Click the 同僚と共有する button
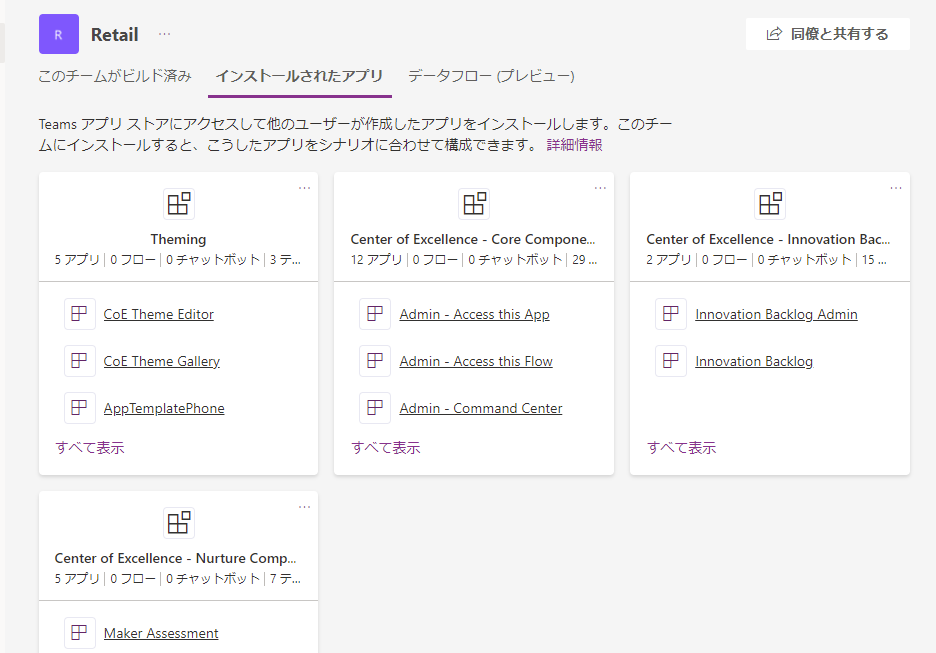The width and height of the screenshot is (936, 653). [828, 34]
